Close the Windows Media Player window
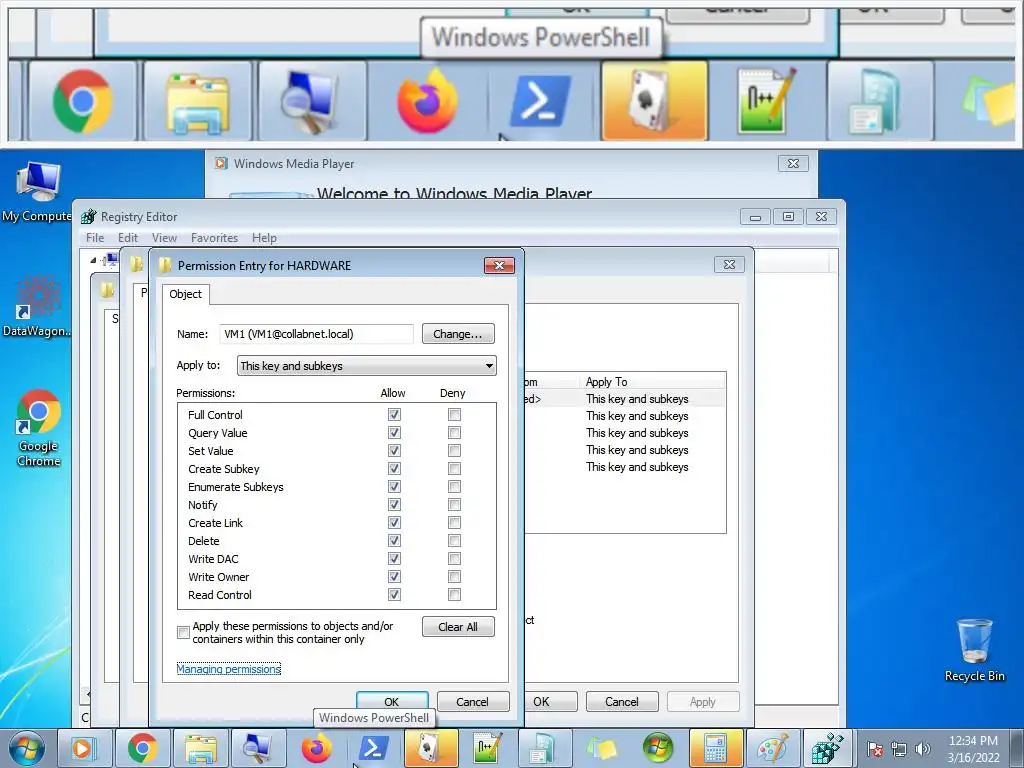The height and width of the screenshot is (768, 1024). 793,163
